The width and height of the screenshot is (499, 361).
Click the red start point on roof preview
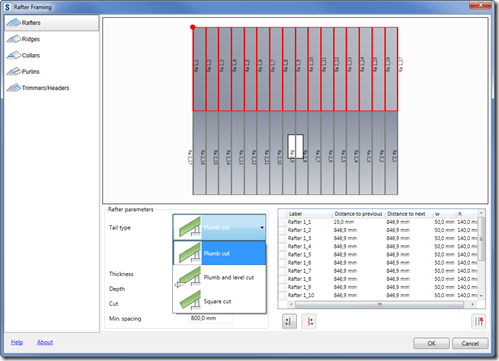(x=193, y=27)
